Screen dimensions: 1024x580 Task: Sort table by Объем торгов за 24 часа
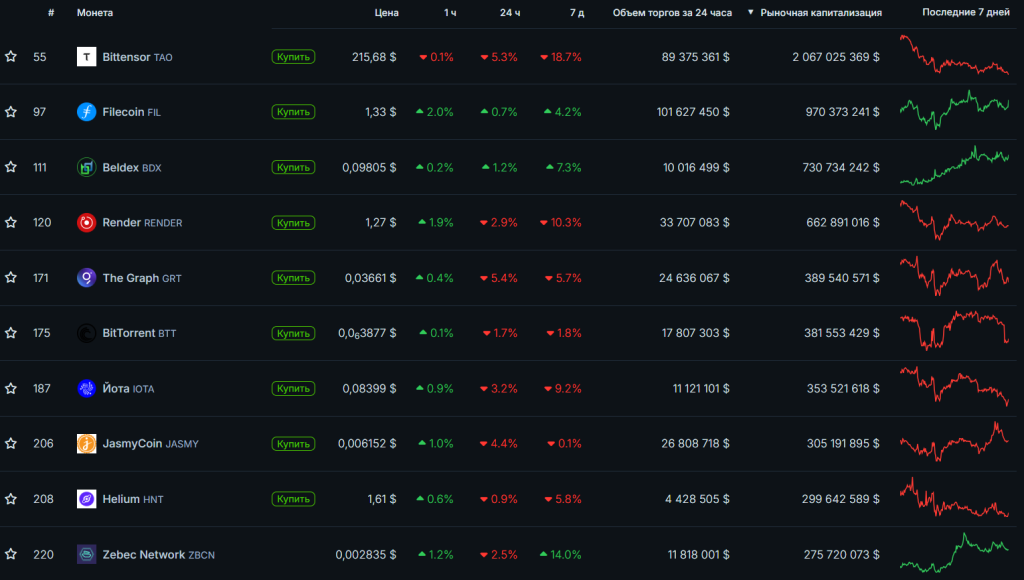point(672,13)
